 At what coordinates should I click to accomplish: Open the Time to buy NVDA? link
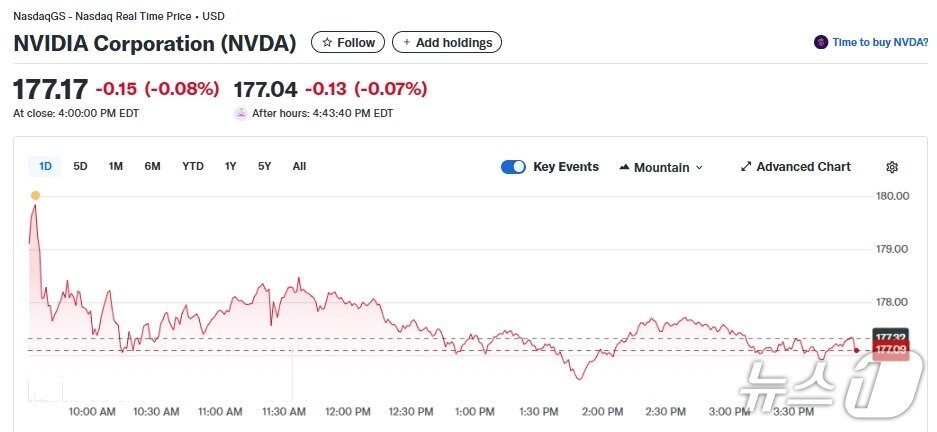(x=880, y=42)
